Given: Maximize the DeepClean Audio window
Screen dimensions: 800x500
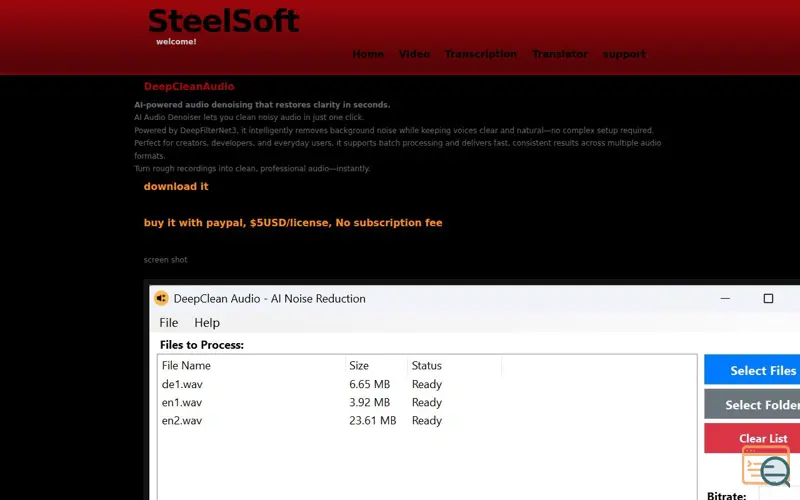Looking at the screenshot, I should [x=768, y=298].
